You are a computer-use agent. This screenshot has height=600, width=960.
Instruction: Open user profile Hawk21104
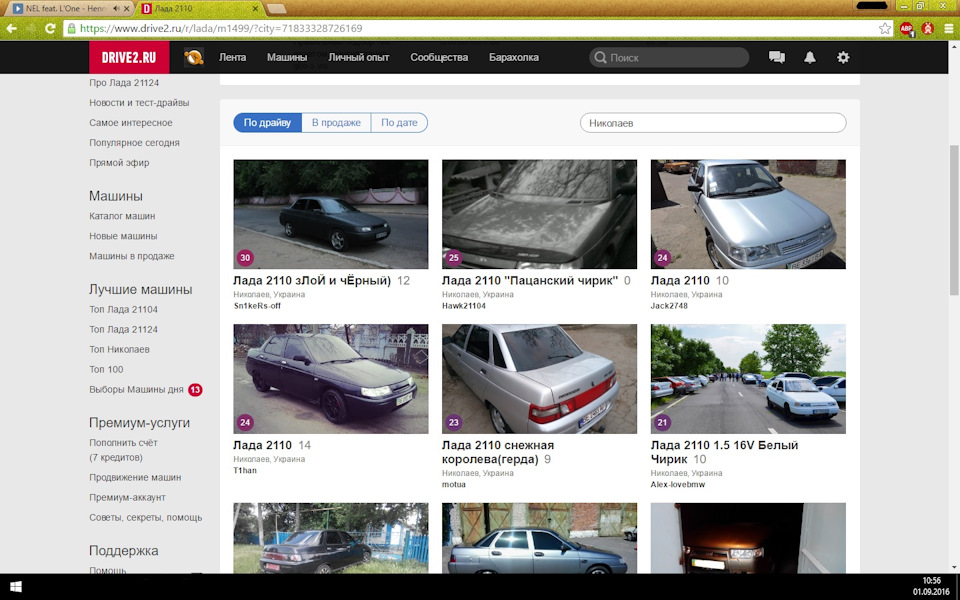464,306
